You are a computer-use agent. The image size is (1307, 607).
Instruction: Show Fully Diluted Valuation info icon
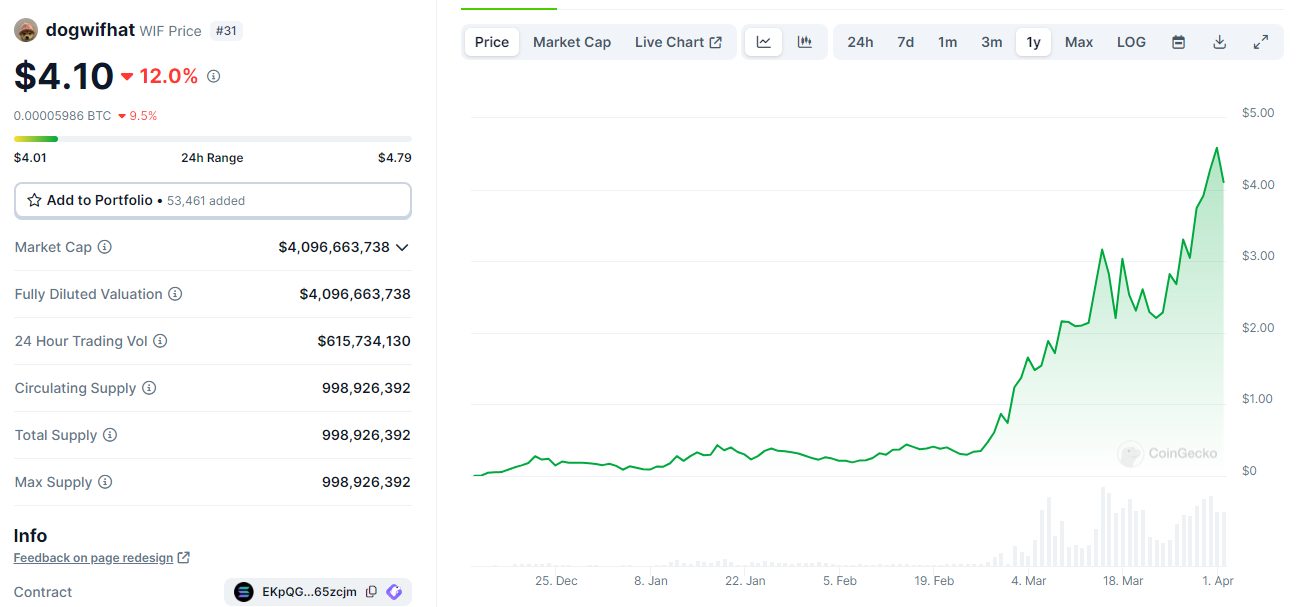point(175,294)
